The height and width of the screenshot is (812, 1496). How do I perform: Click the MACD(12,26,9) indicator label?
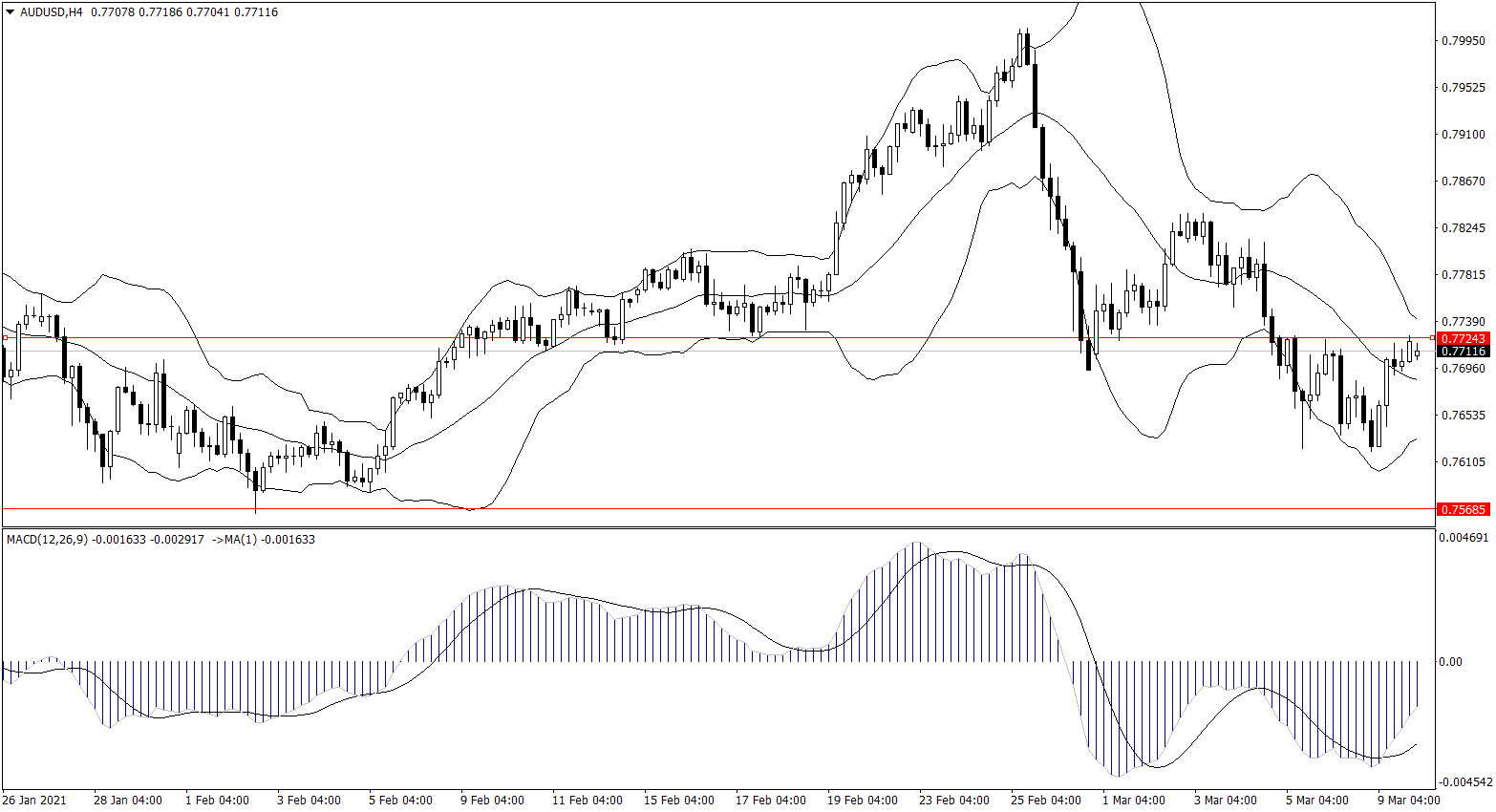coord(47,540)
